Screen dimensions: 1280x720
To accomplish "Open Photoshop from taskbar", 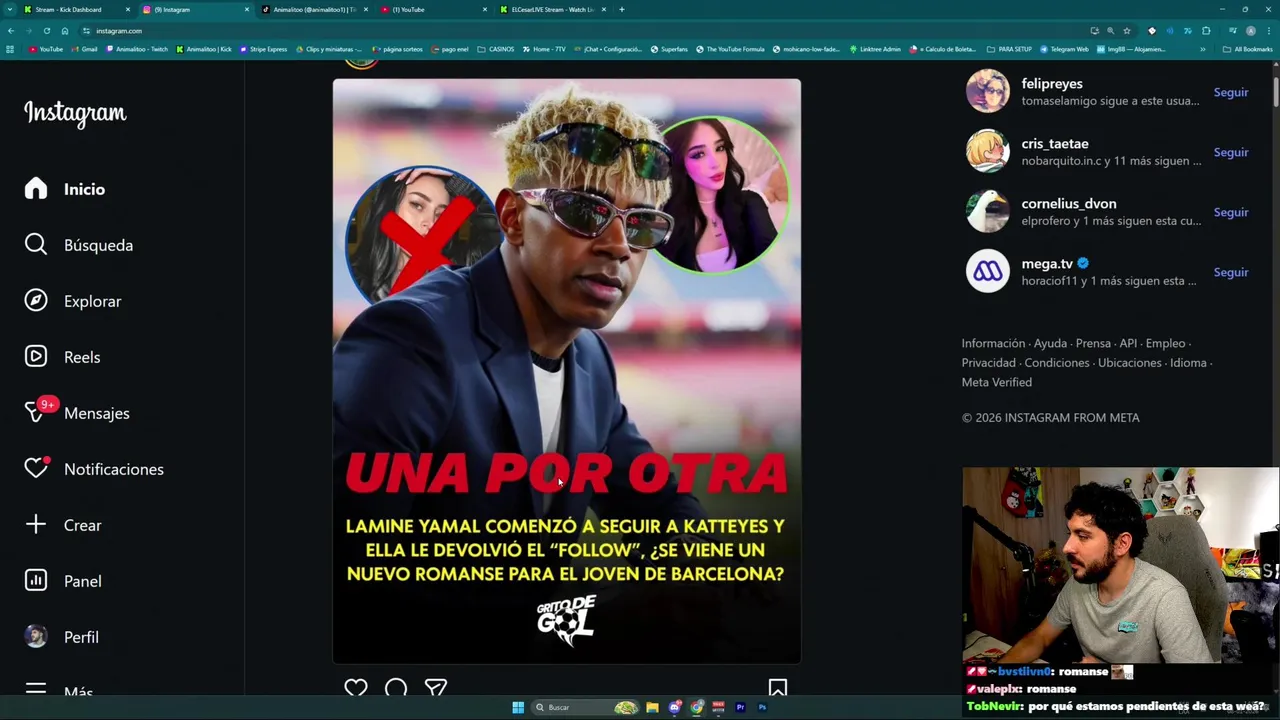I will pos(762,707).
